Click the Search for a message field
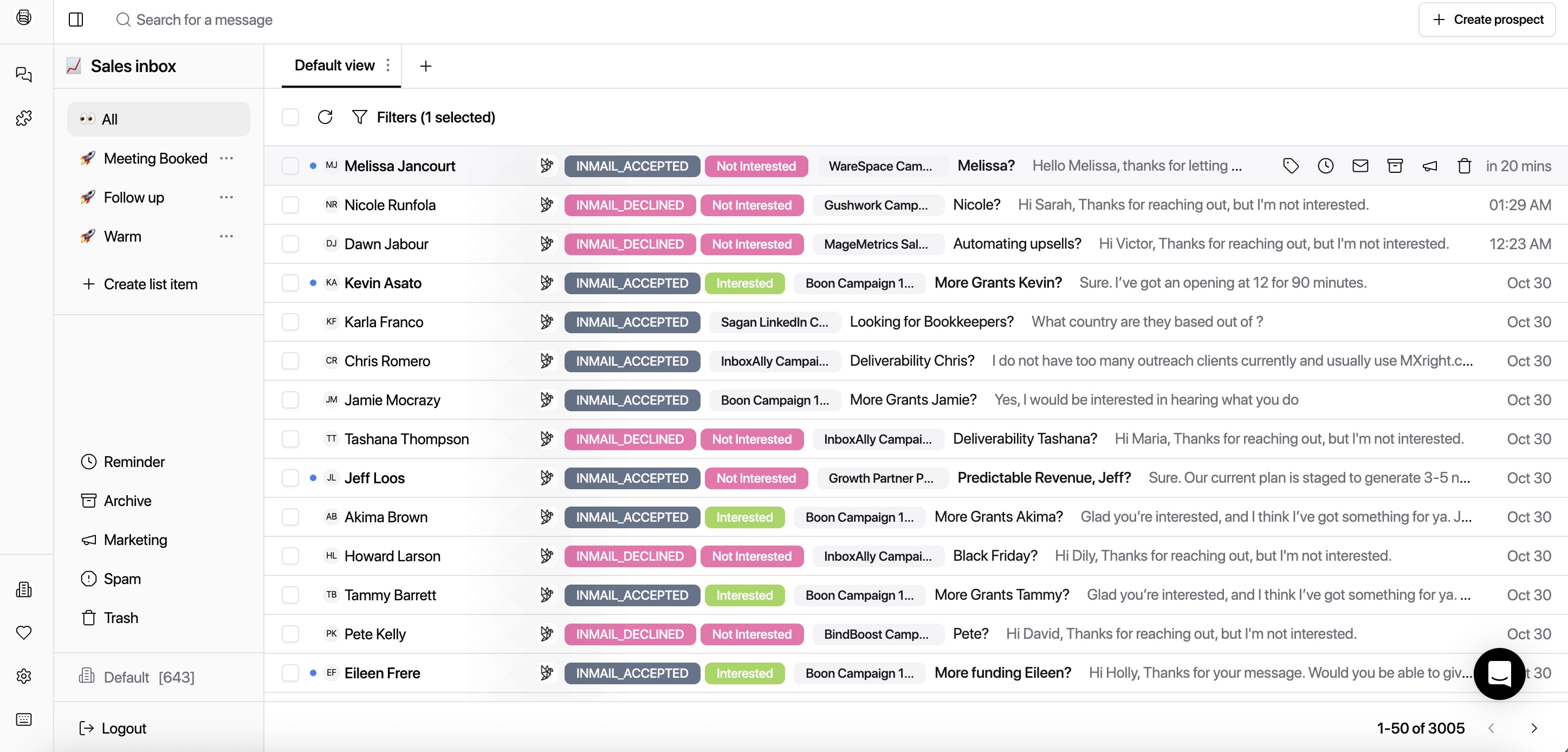 204,20
